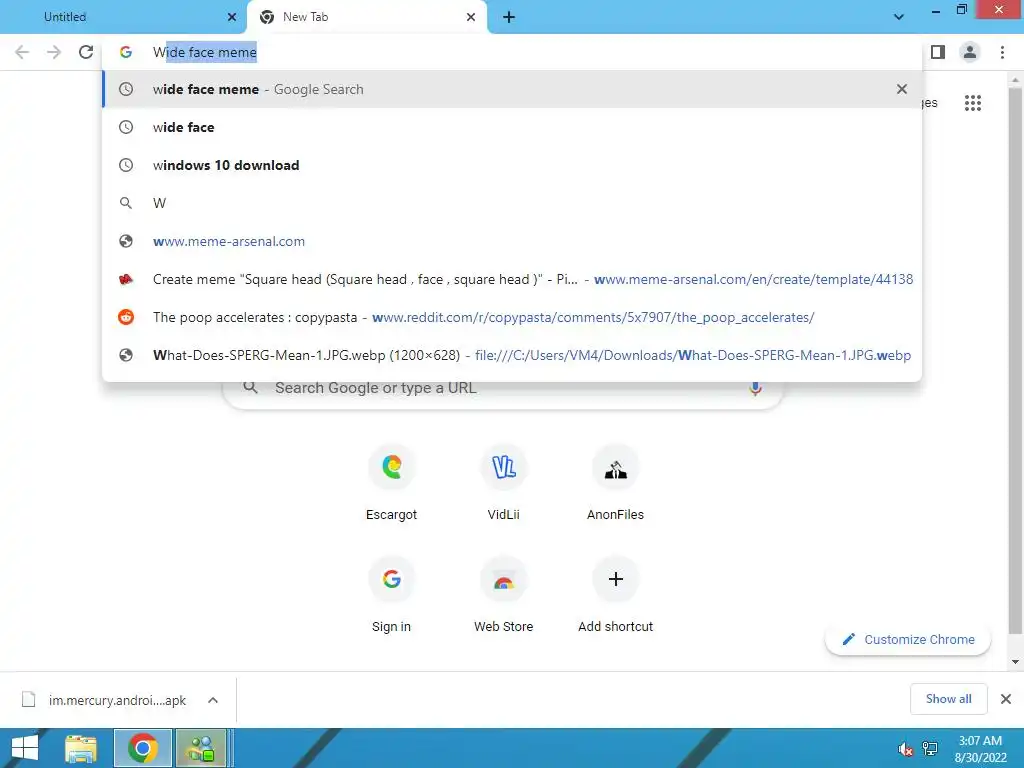Open the Sign in Google shortcut
This screenshot has width=1024, height=768.
[x=391, y=596]
